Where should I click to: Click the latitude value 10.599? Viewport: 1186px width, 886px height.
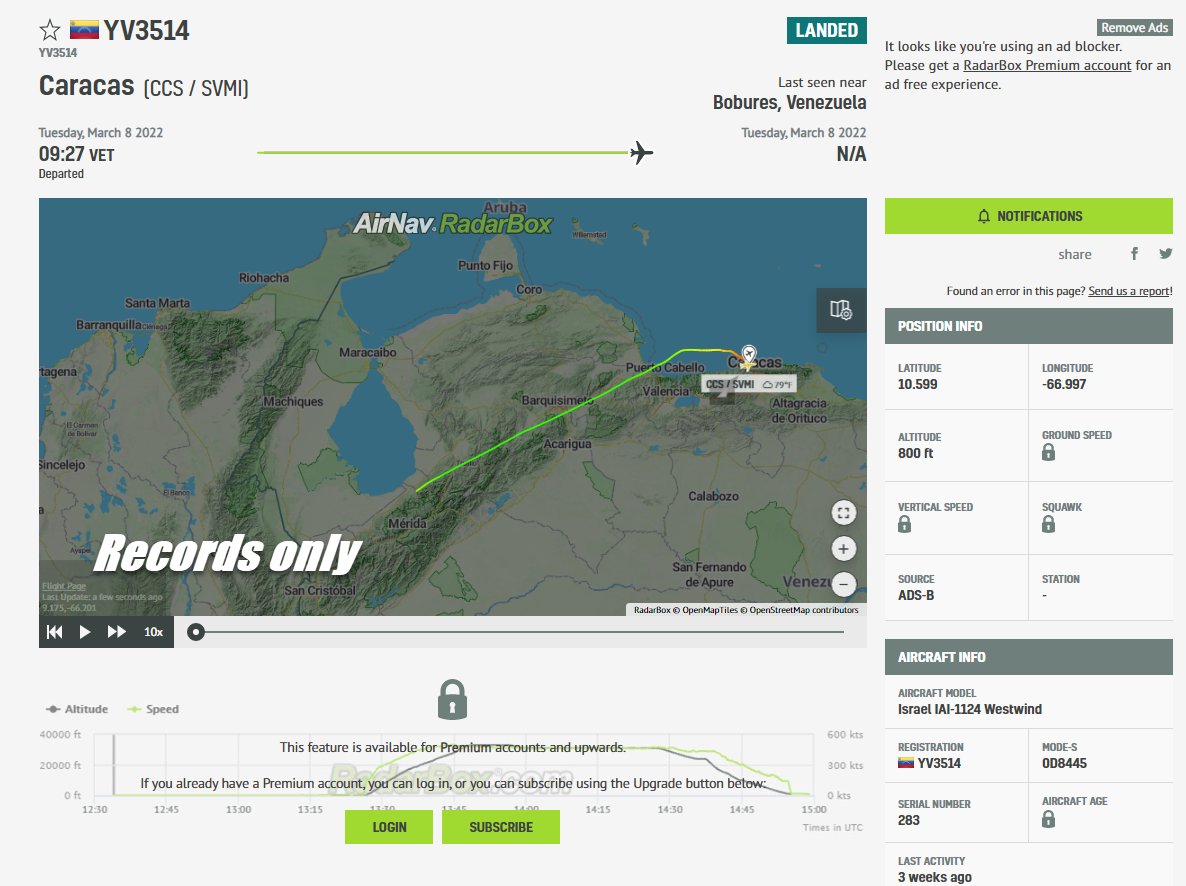[x=917, y=384]
